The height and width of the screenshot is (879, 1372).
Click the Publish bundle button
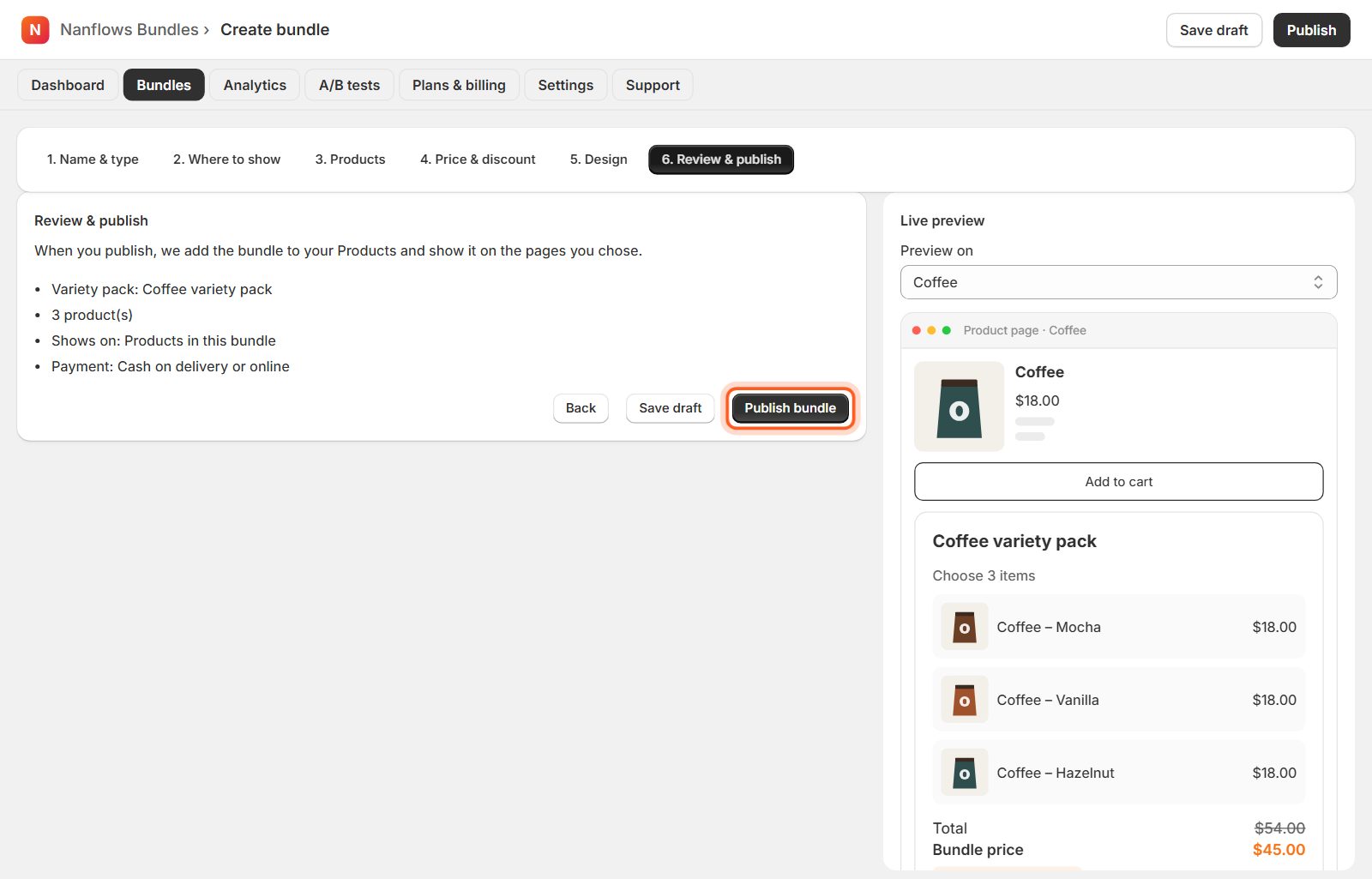(790, 408)
